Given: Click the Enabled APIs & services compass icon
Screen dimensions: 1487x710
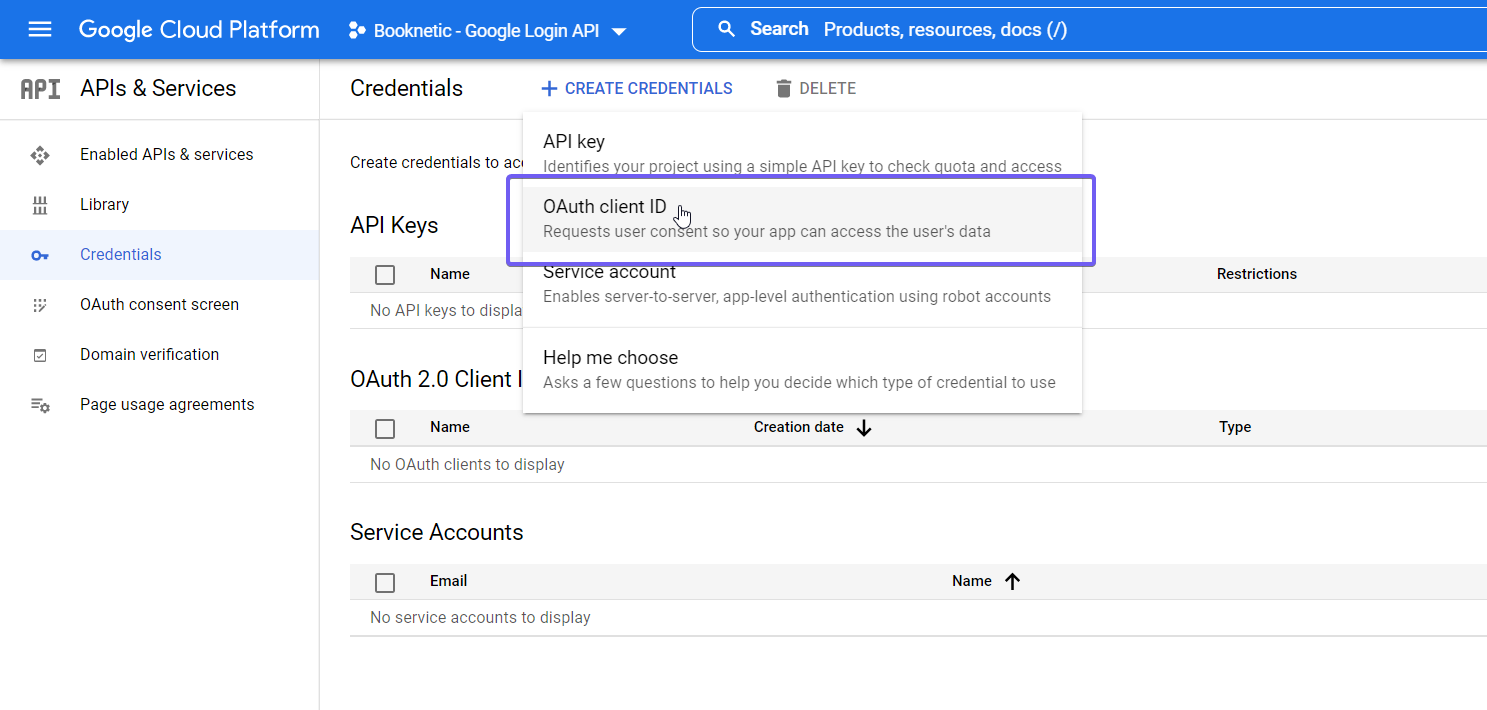Looking at the screenshot, I should pyautogui.click(x=40, y=154).
